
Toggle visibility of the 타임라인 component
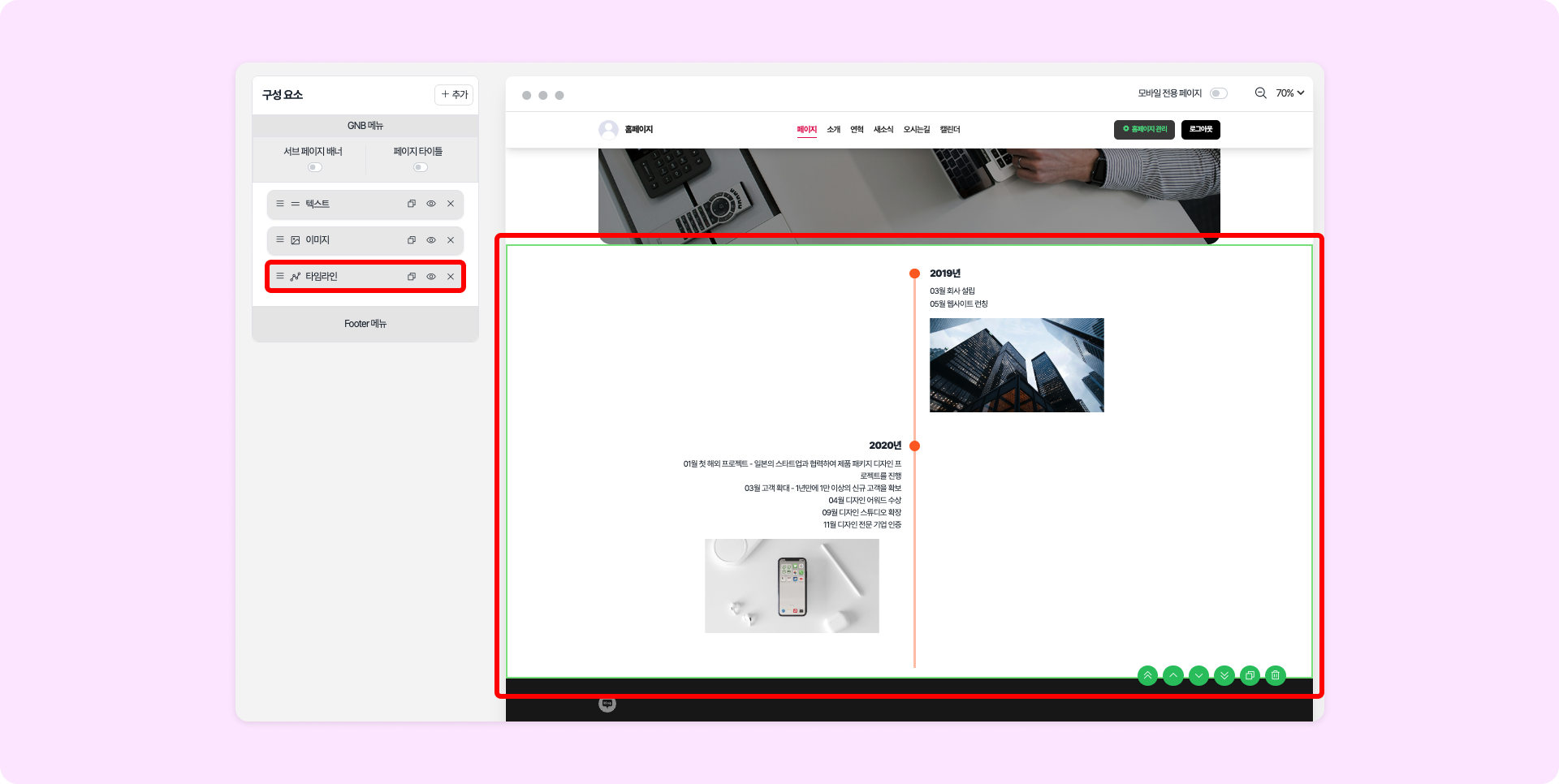[x=431, y=277]
